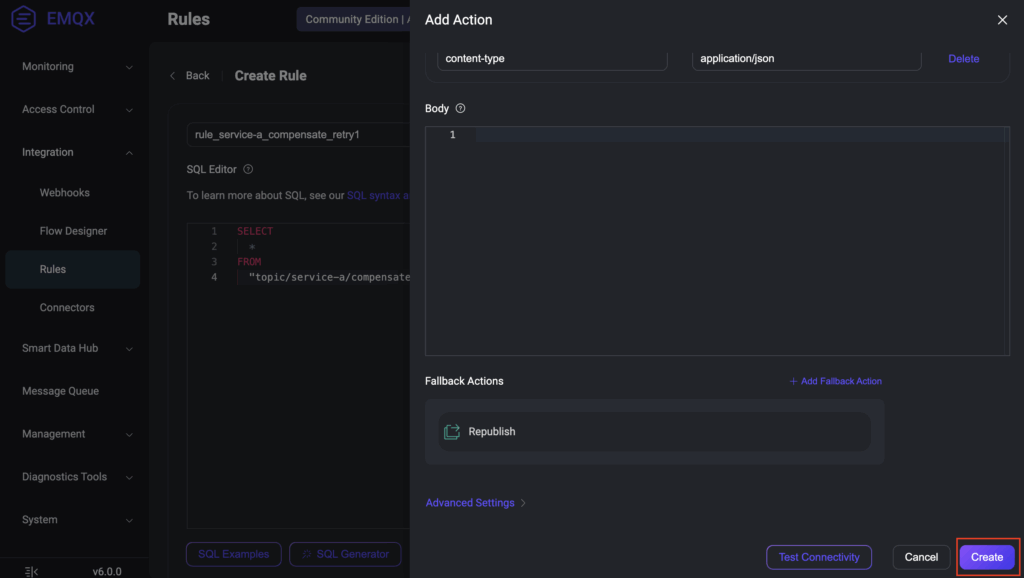Image resolution: width=1024 pixels, height=578 pixels.
Task: Click the Republish fallback action icon
Action: coord(452,432)
